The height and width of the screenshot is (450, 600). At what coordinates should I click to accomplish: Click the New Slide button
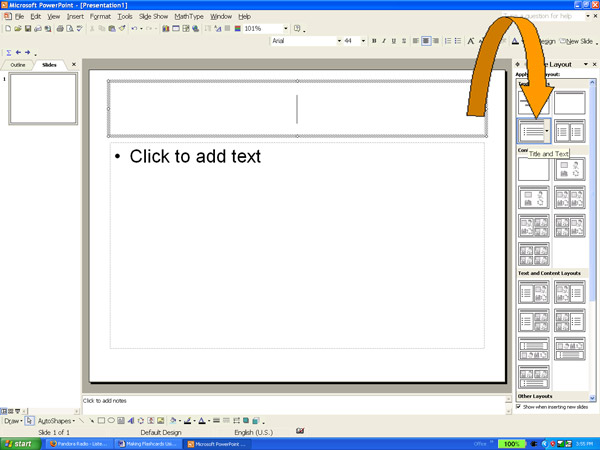(576, 41)
